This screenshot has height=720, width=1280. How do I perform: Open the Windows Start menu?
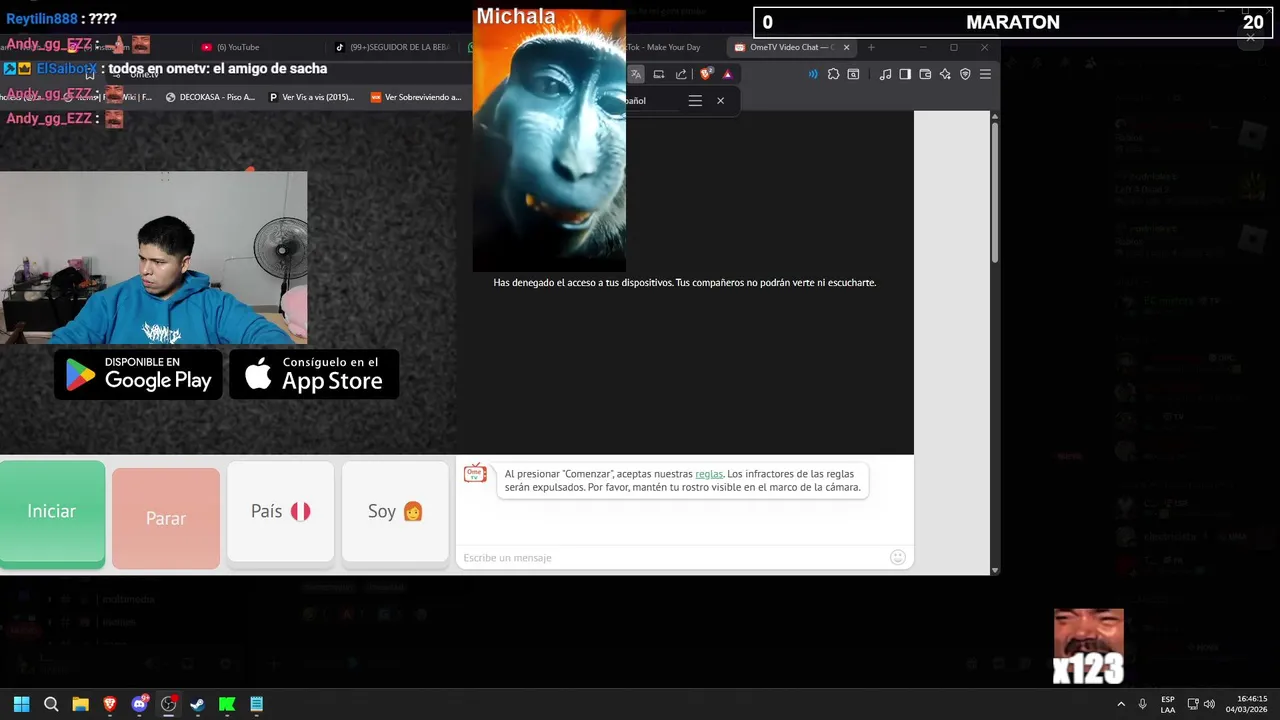coord(21,704)
